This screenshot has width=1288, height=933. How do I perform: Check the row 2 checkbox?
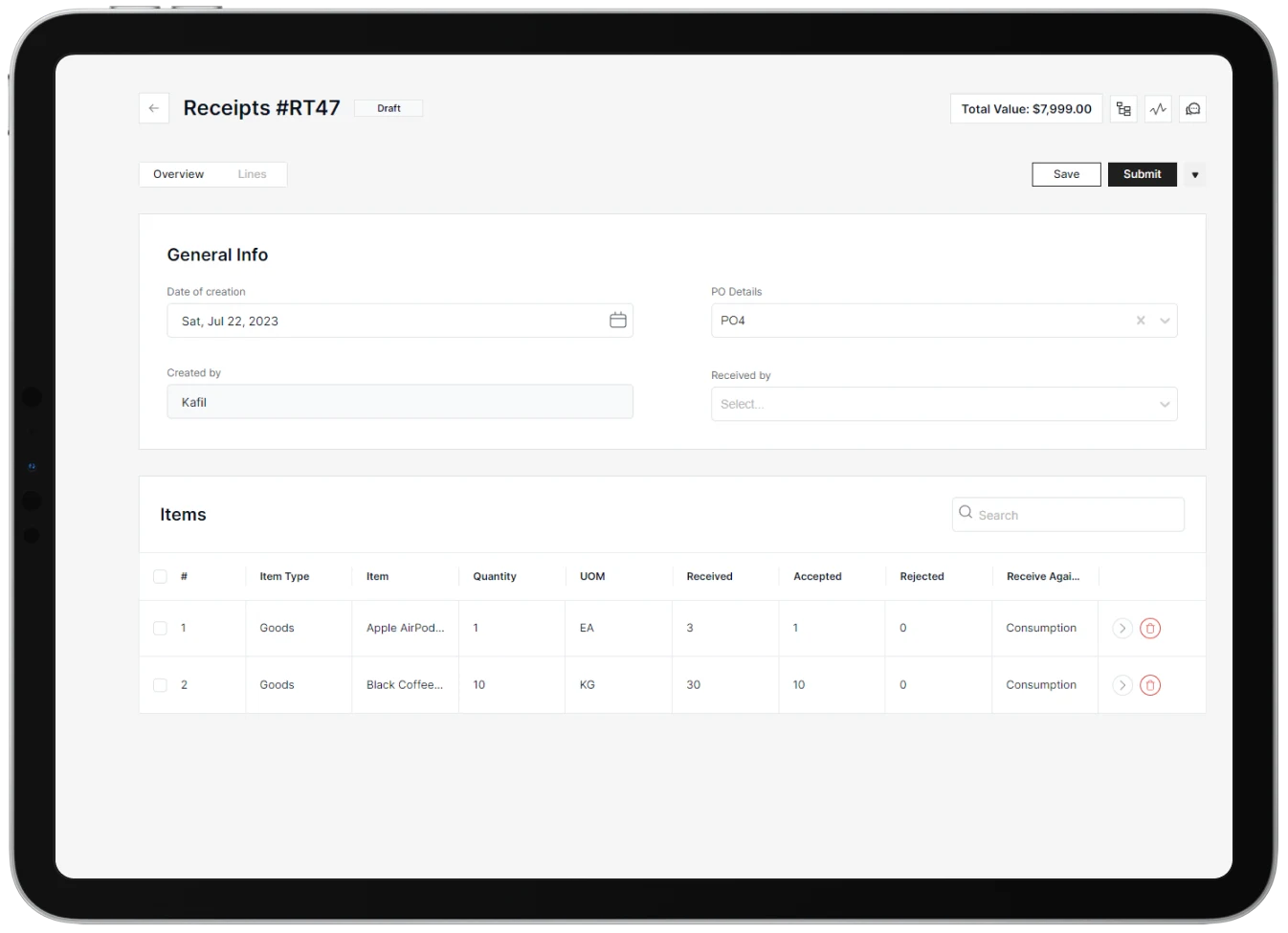pos(160,685)
